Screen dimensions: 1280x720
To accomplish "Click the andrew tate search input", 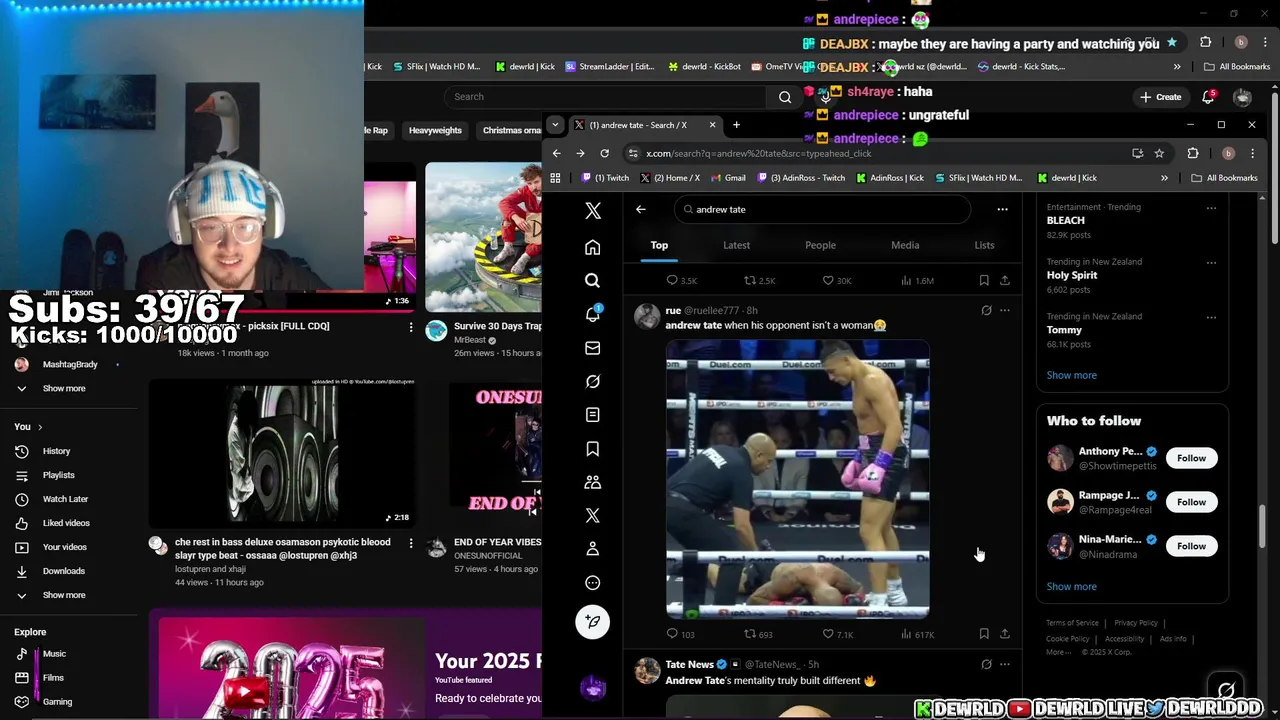I will tap(822, 209).
